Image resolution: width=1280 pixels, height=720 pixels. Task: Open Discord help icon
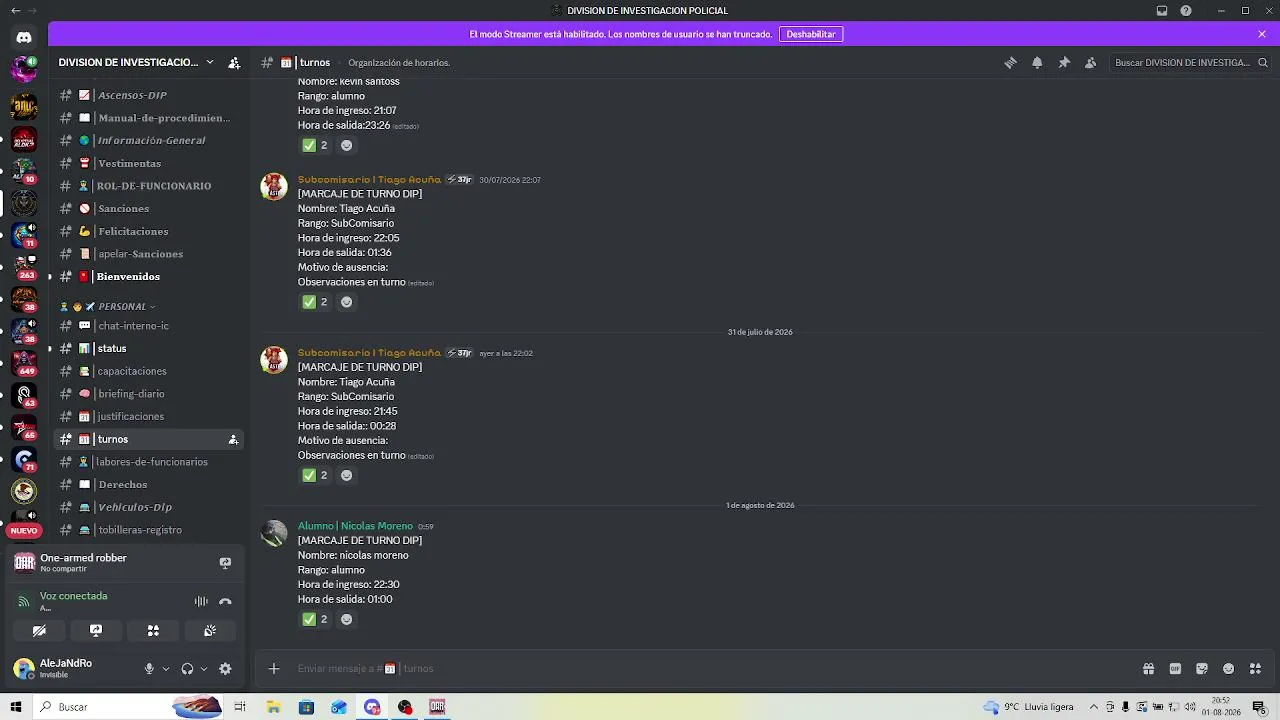click(1186, 11)
